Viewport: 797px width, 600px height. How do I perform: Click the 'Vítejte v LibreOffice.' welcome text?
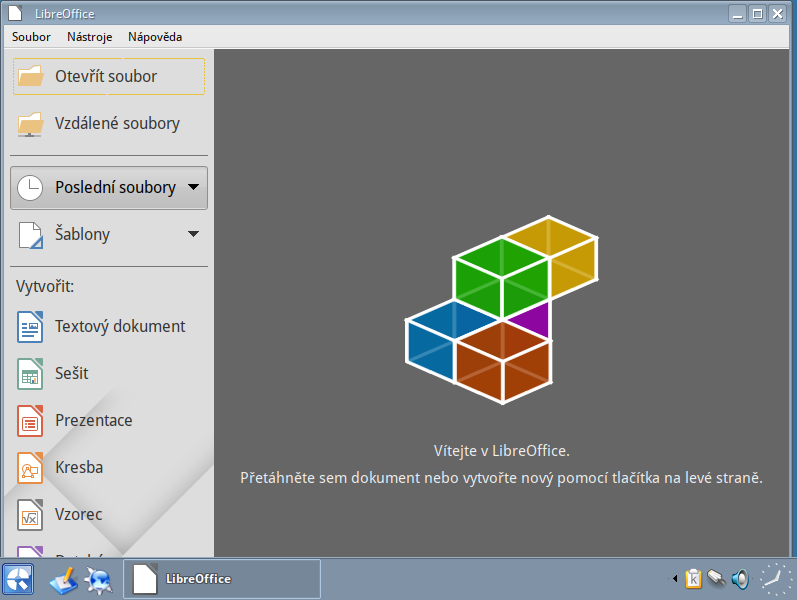tap(502, 451)
